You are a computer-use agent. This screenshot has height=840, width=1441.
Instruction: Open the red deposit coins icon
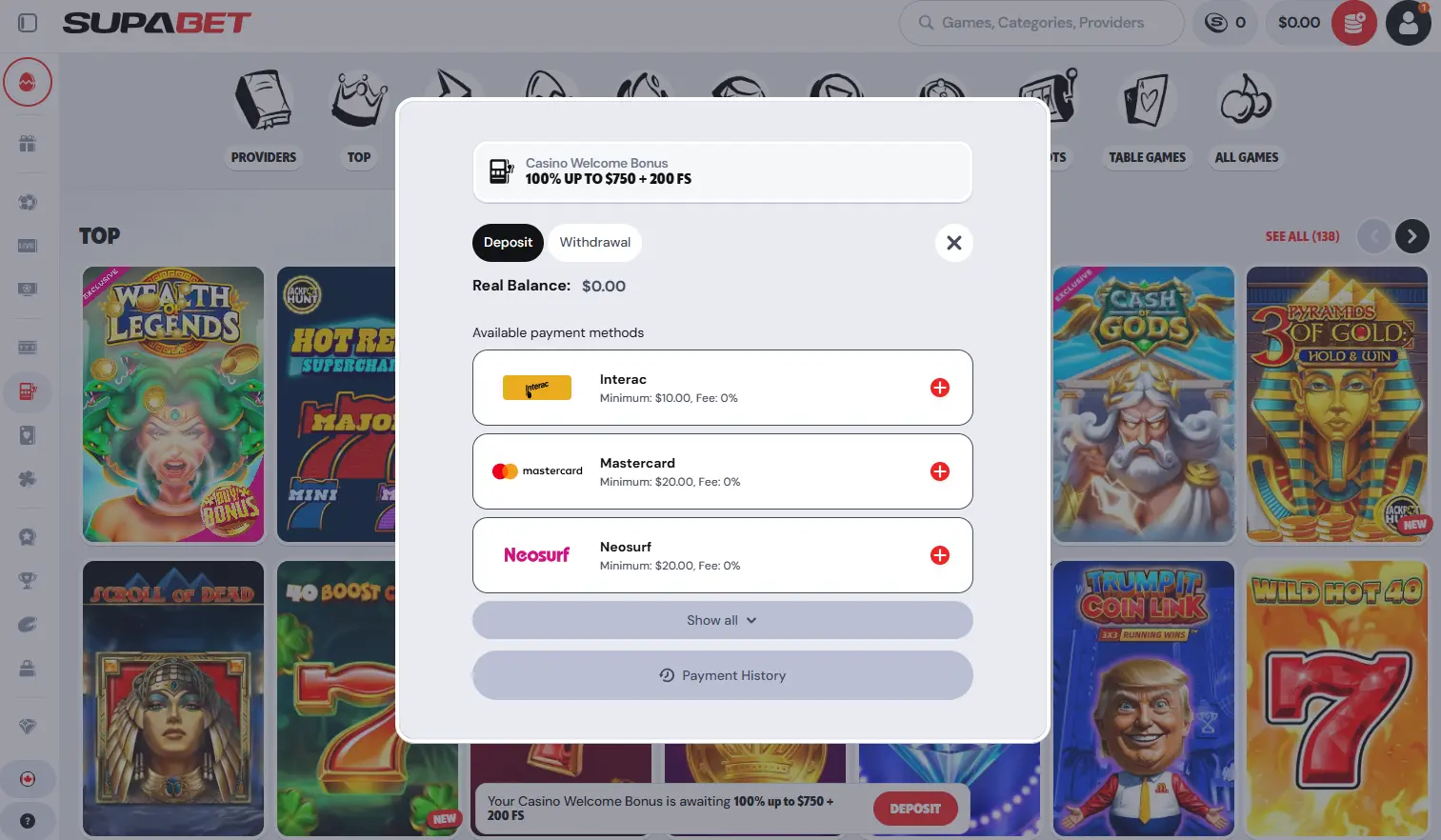pyautogui.click(x=1353, y=23)
